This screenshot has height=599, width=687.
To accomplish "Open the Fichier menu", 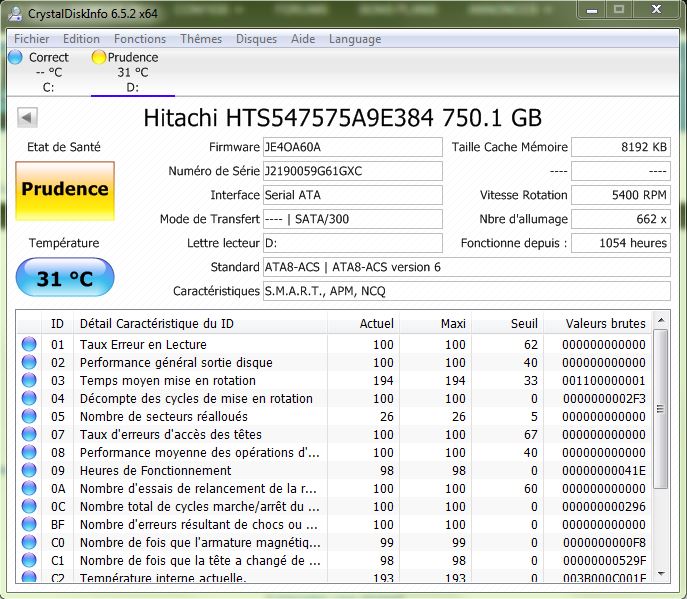I will point(32,39).
